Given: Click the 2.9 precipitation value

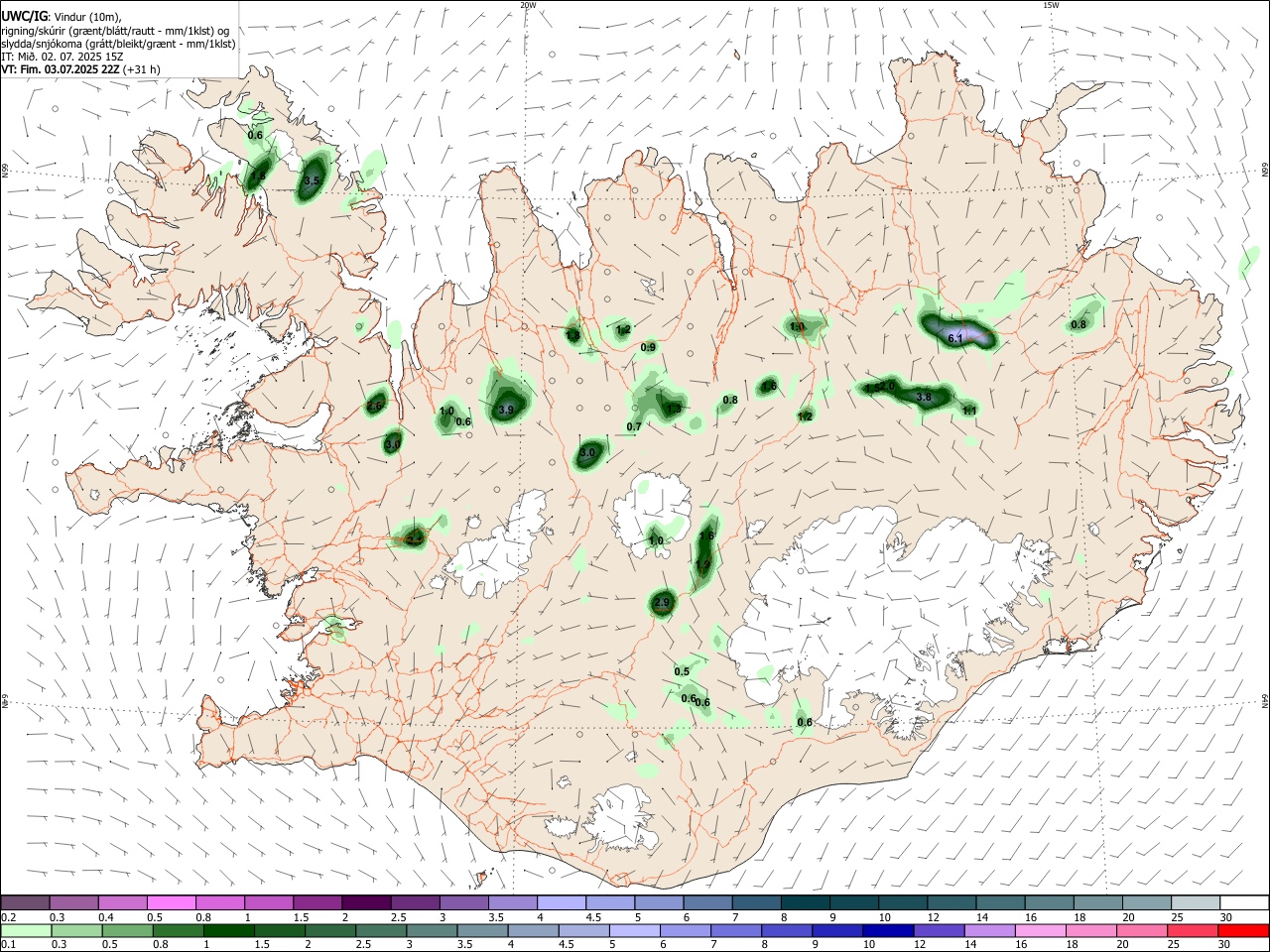Looking at the screenshot, I should pos(663,602).
